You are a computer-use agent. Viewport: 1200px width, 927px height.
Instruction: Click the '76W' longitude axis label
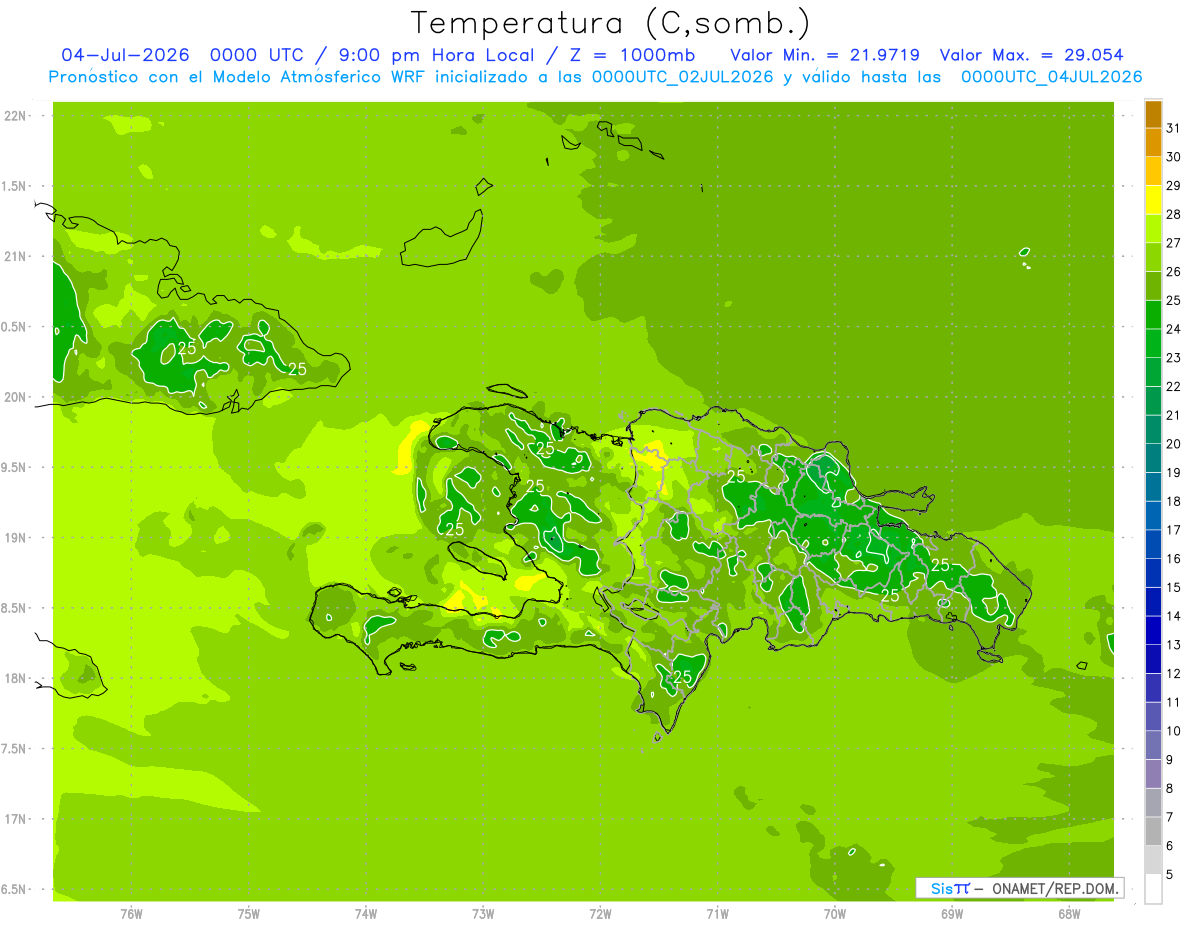pos(130,914)
